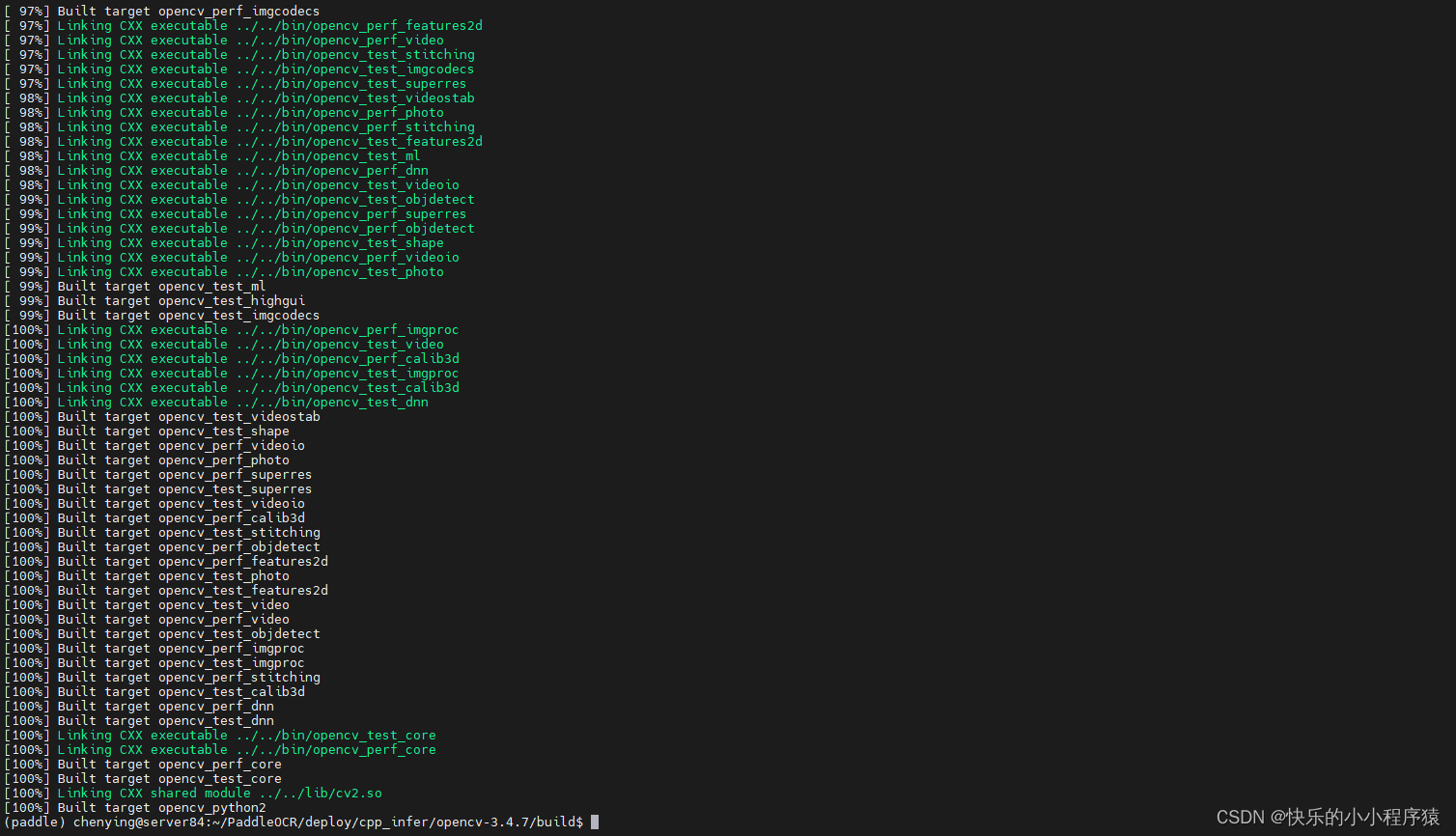
Task: Click the line linking opencv_test_dnn executable
Action: pos(216,403)
